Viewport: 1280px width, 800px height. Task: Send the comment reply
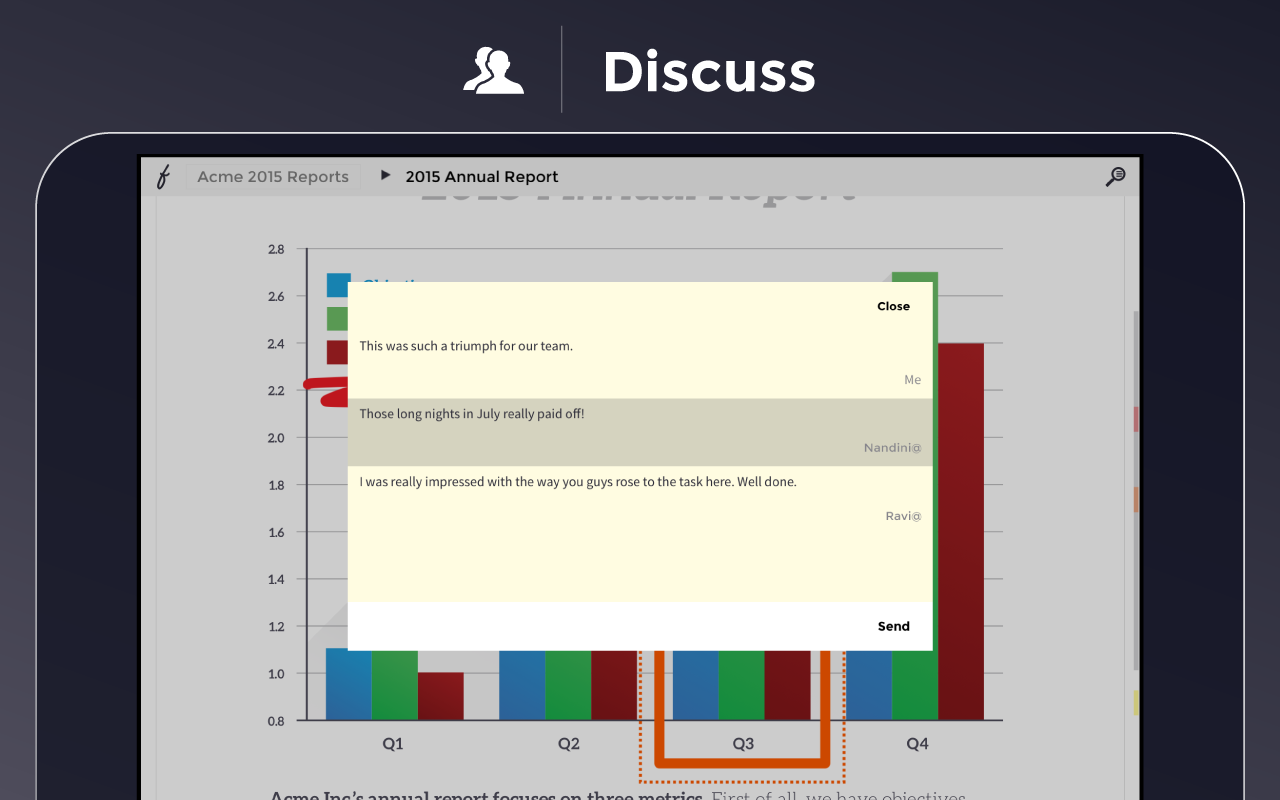click(893, 626)
